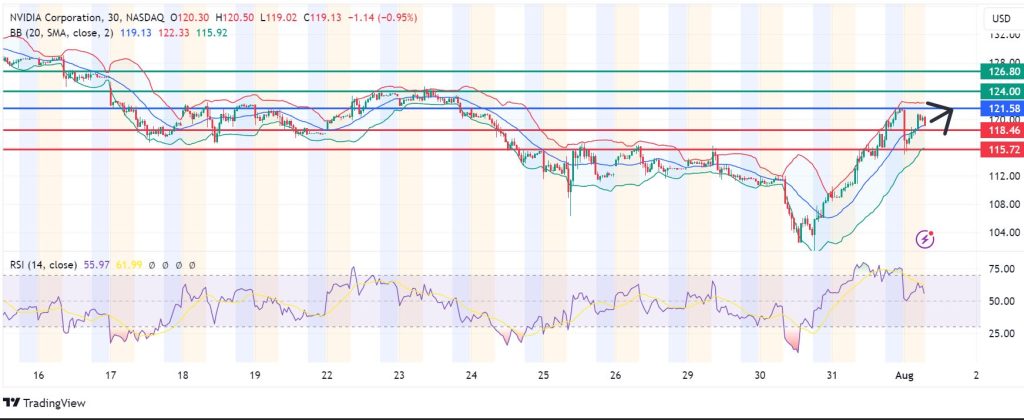Click the 126.80 price label
This screenshot has height=420, width=1024.
coord(1002,71)
